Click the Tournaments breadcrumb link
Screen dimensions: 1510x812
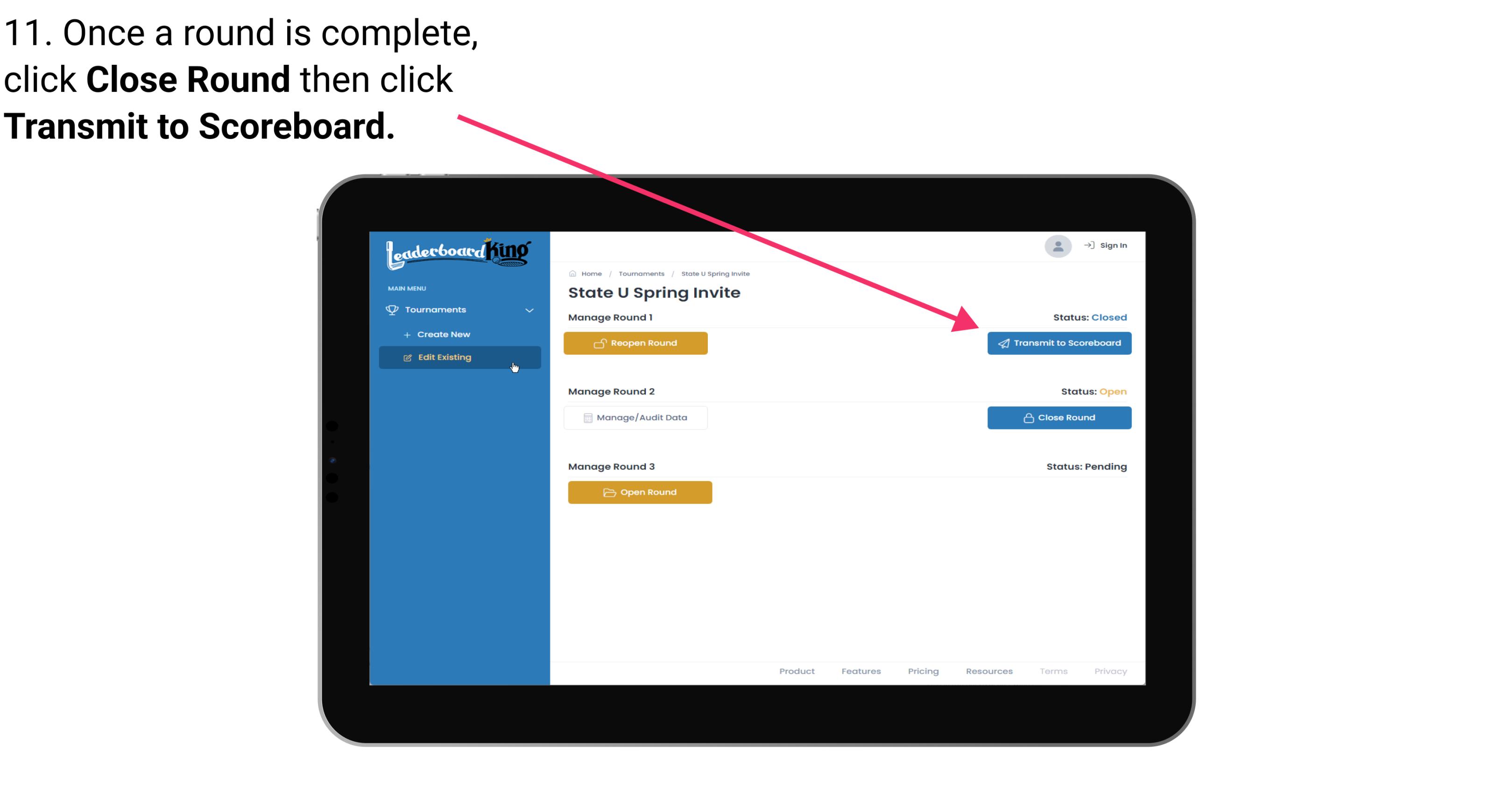[640, 273]
